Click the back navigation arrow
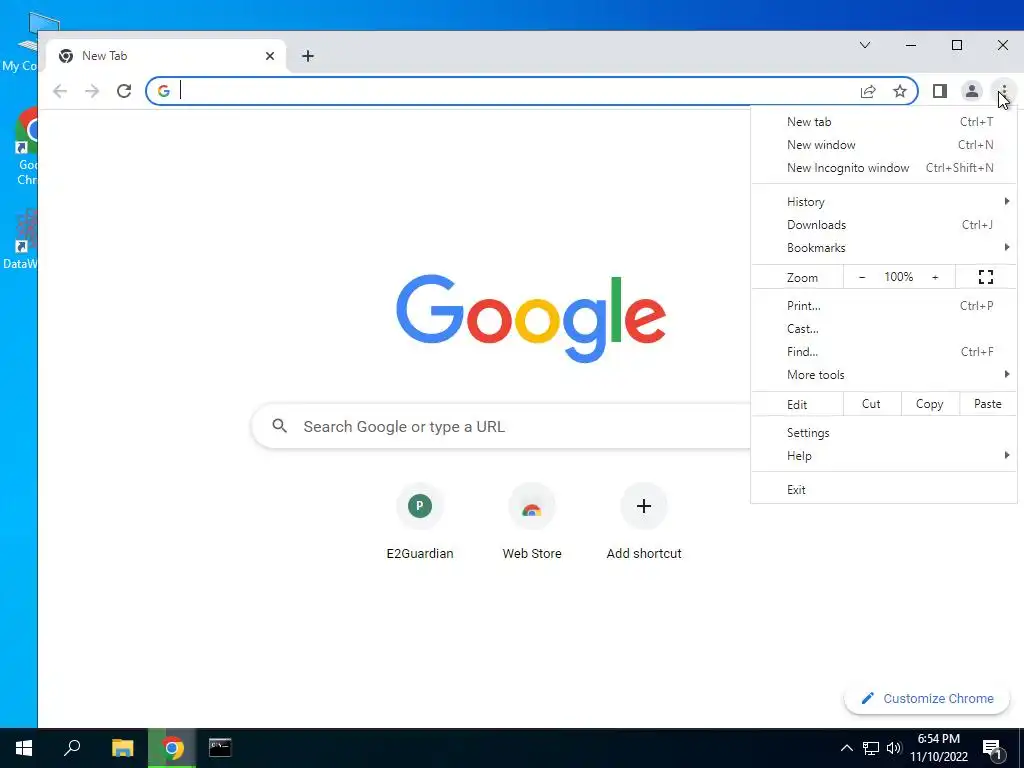Screen dimensions: 1024x768 60,91
